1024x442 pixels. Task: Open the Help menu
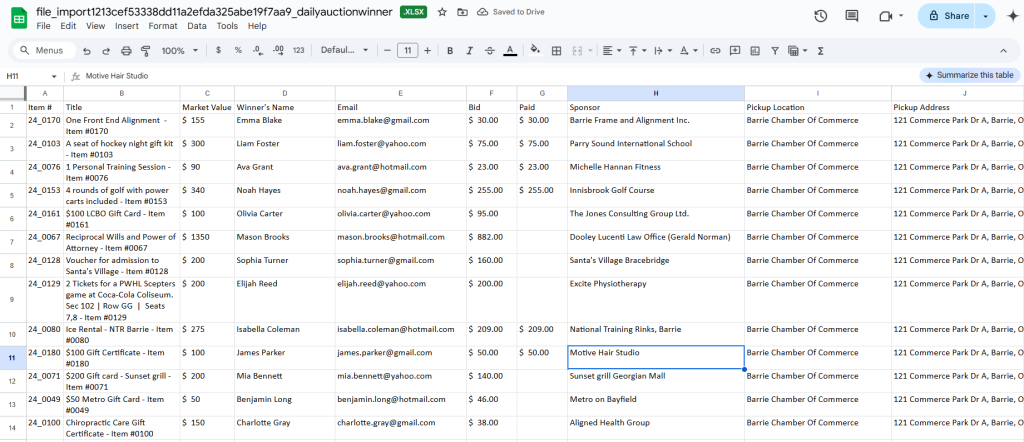pyautogui.click(x=257, y=26)
